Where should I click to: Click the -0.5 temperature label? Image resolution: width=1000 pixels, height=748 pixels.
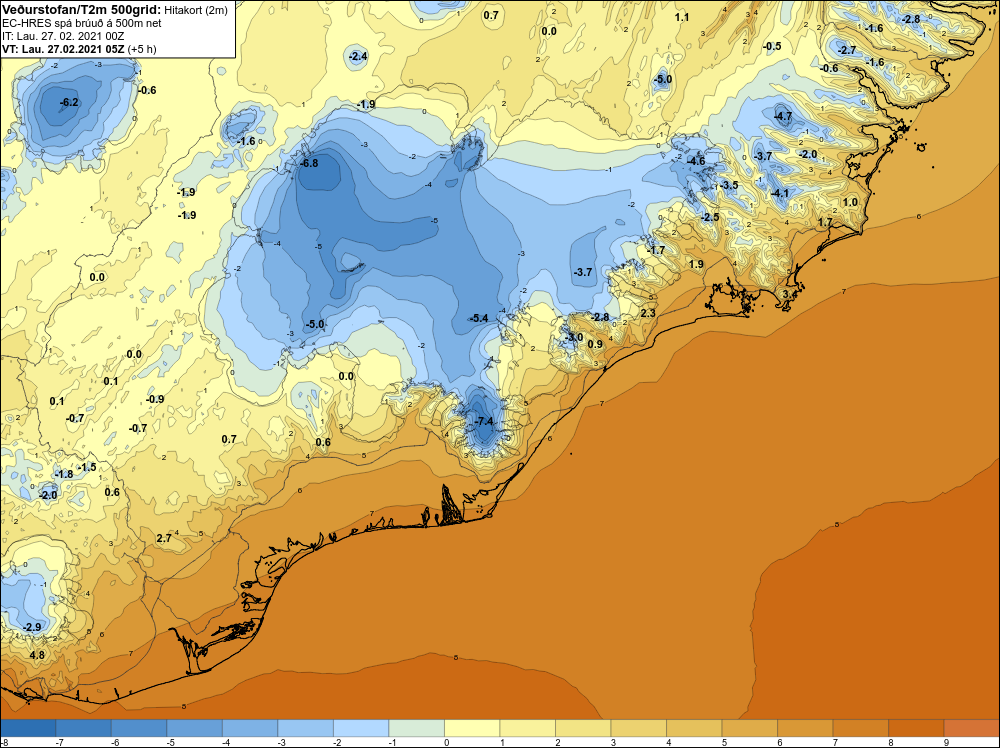pos(772,46)
